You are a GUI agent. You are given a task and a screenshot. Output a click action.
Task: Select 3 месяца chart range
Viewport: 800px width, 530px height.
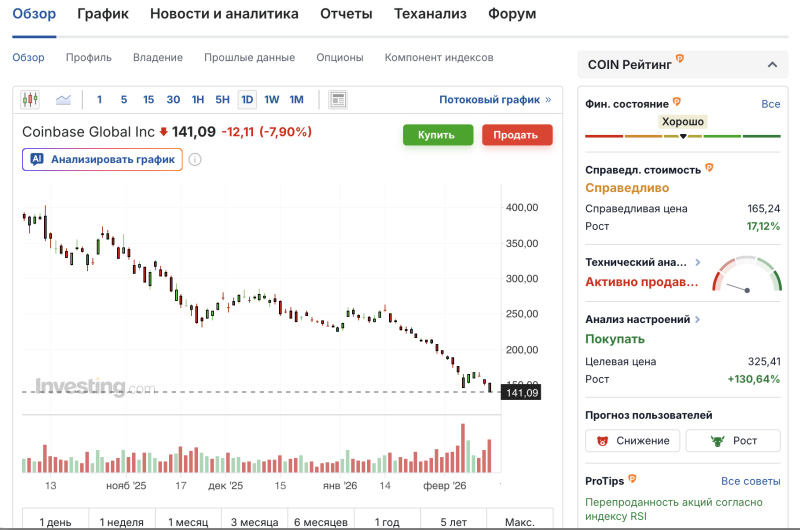click(x=254, y=521)
